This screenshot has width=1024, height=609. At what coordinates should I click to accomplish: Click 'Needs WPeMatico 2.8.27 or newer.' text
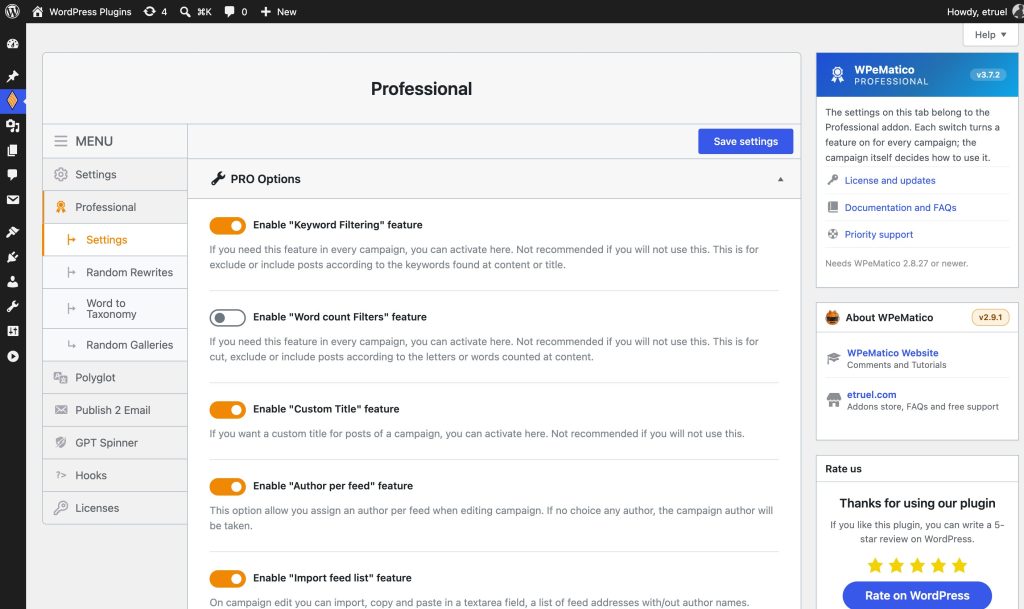[x=896, y=264]
